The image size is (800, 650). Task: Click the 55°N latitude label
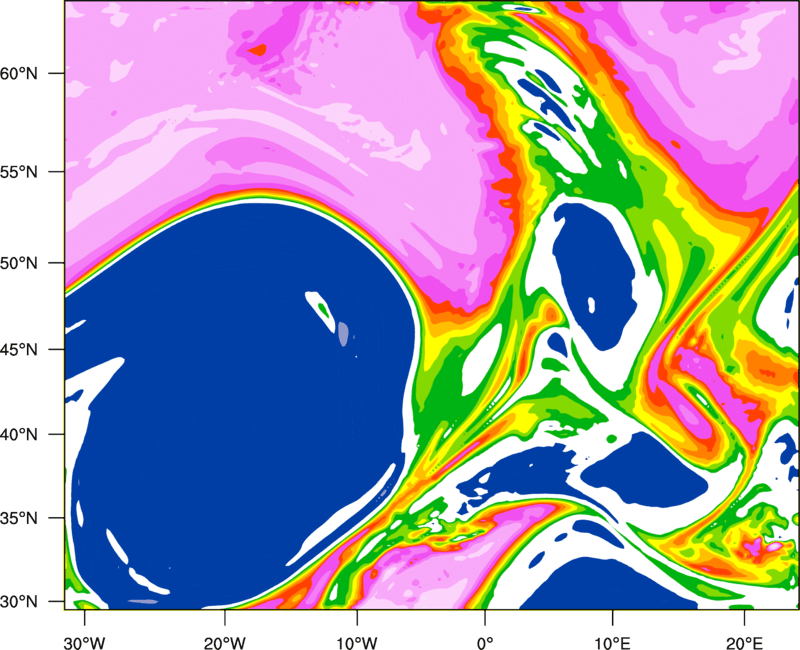click(x=19, y=172)
